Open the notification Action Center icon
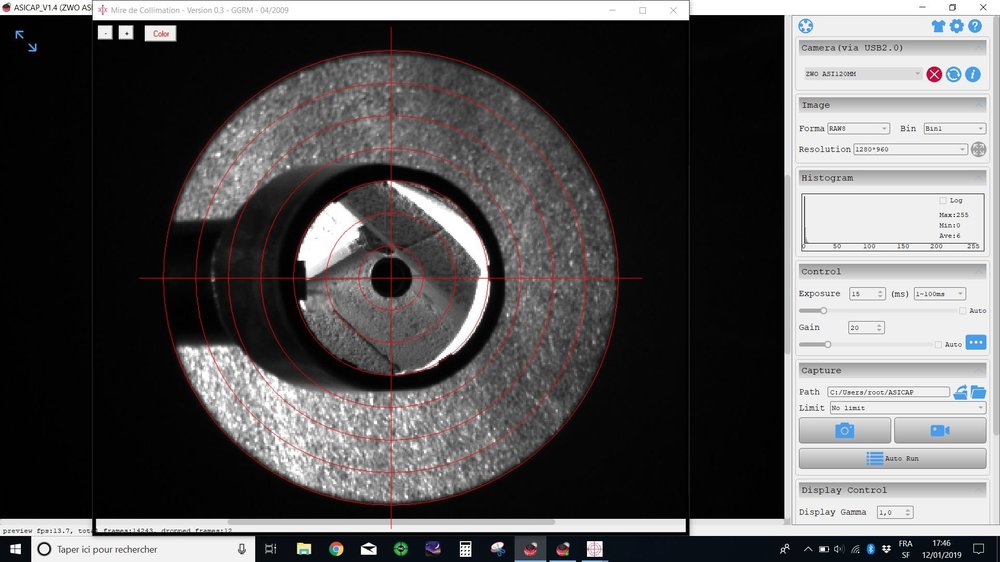Screen dimensions: 1000x562 (x=978, y=549)
